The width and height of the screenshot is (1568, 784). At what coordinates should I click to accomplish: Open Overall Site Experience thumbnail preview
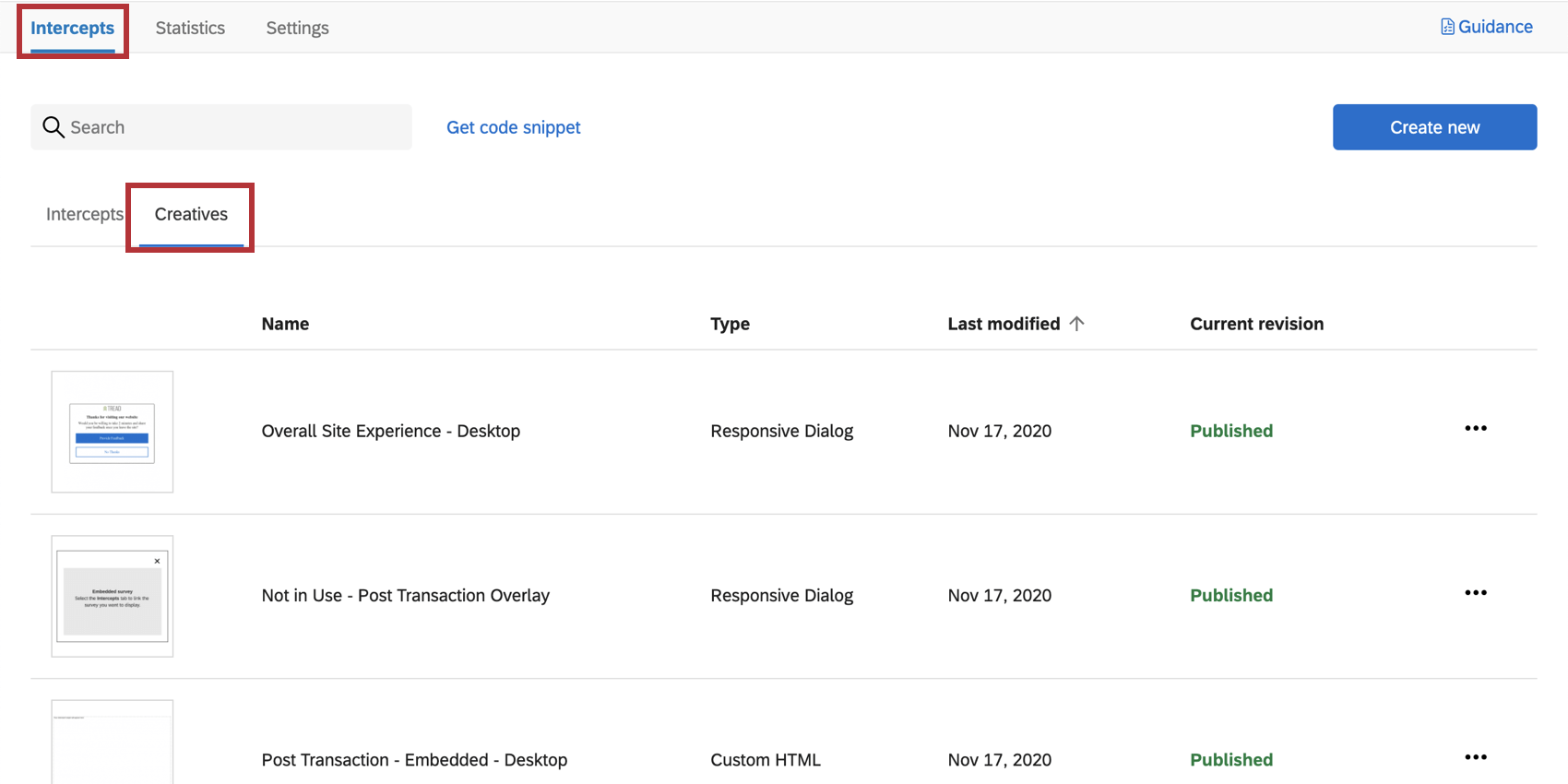113,432
